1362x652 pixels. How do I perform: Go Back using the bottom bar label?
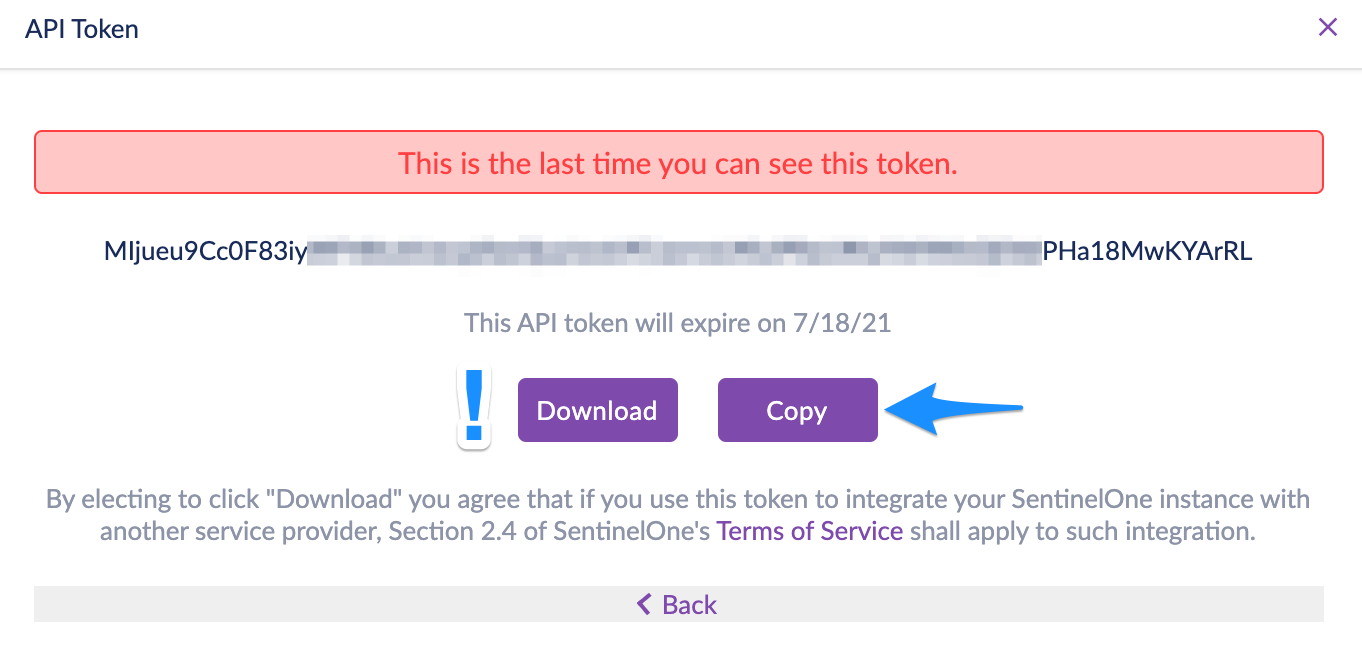pyautogui.click(x=689, y=604)
